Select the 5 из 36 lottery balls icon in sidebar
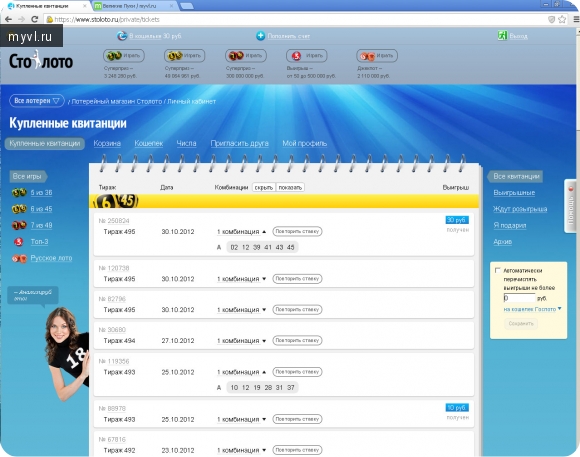Viewport: 580px width, 457px height. tap(19, 192)
